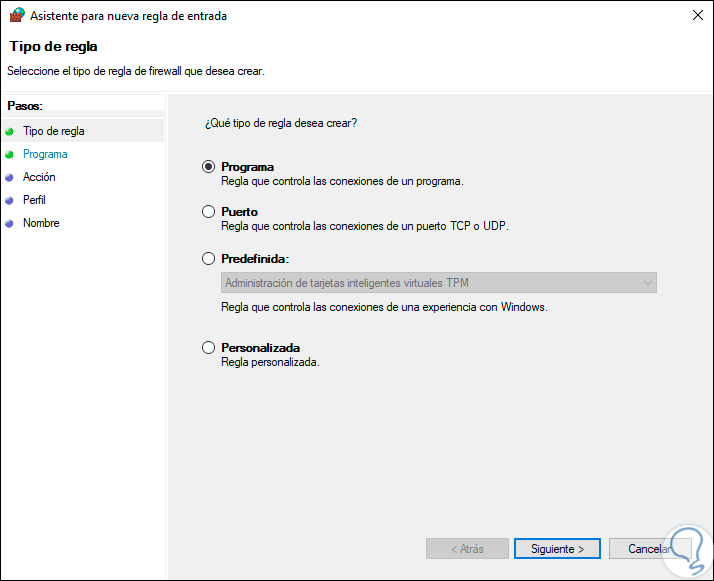Click the blue bullet beside Perfil step
The image size is (714, 581).
tap(10, 200)
